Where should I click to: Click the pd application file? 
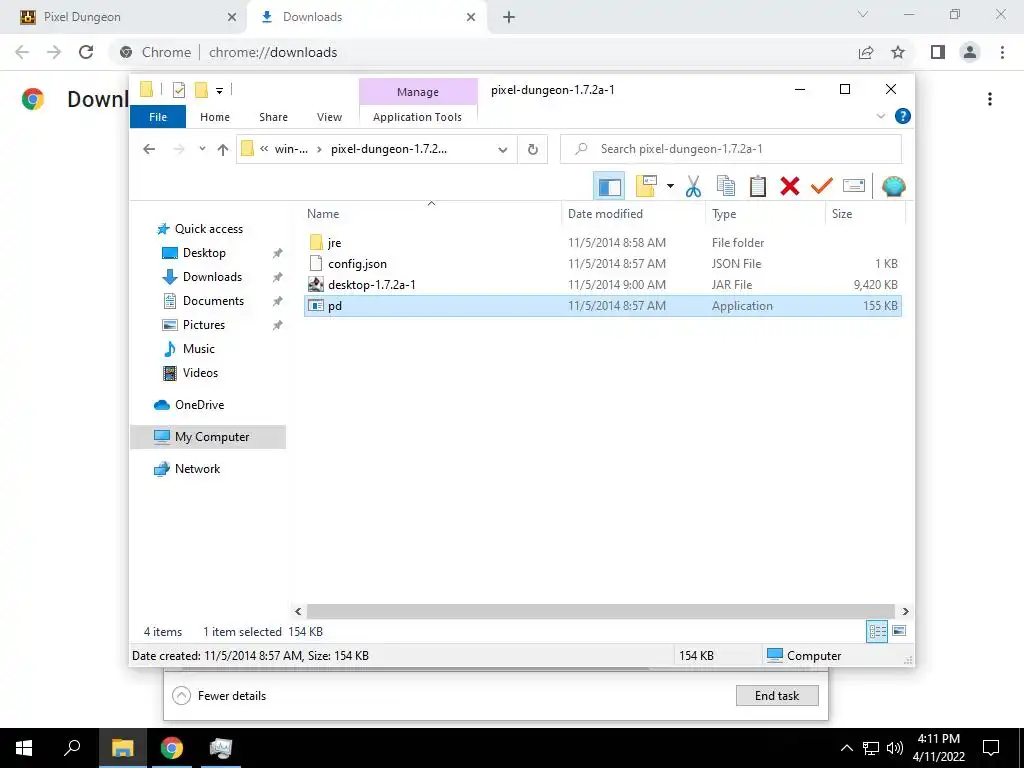pos(603,306)
